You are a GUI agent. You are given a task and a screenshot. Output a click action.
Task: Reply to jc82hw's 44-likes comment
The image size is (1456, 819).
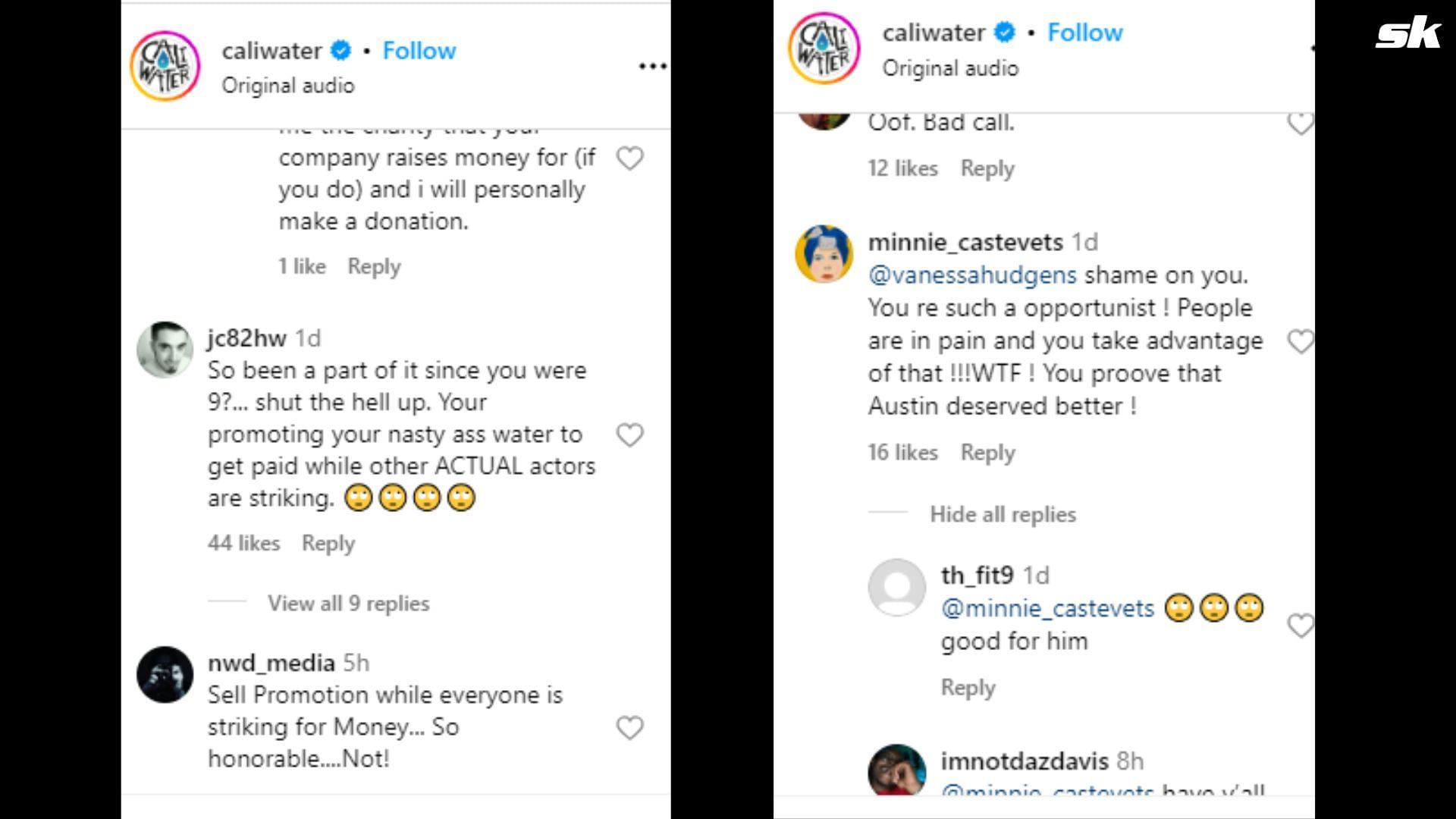pyautogui.click(x=328, y=544)
